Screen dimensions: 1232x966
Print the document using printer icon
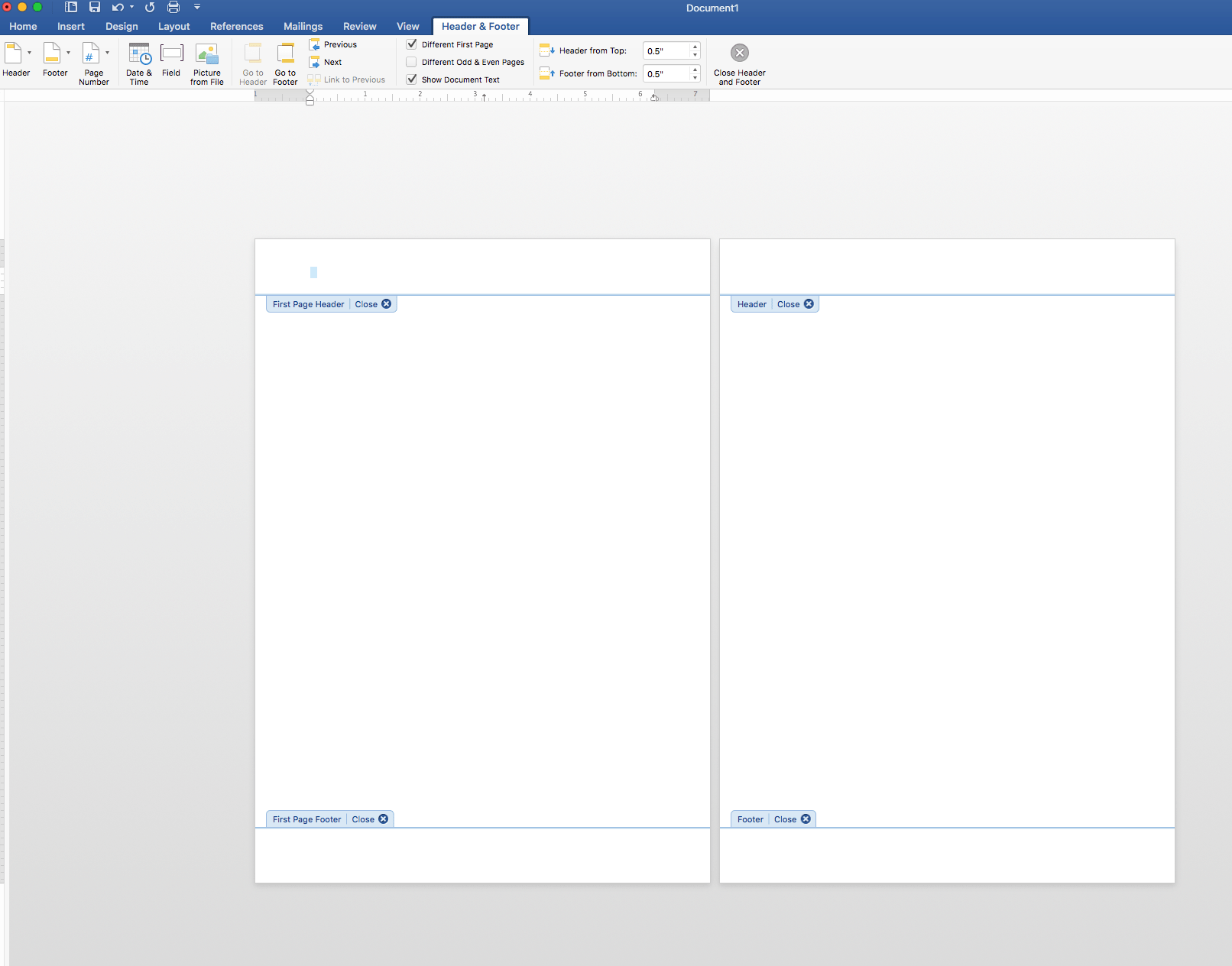[x=173, y=7]
